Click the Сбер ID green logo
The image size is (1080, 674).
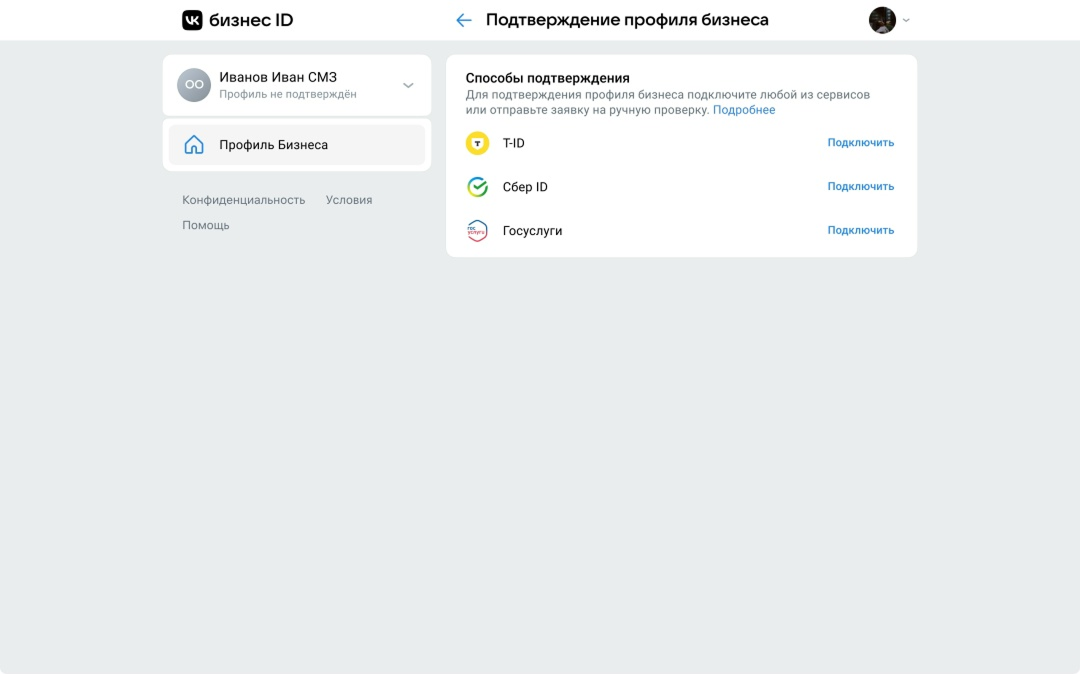point(478,187)
